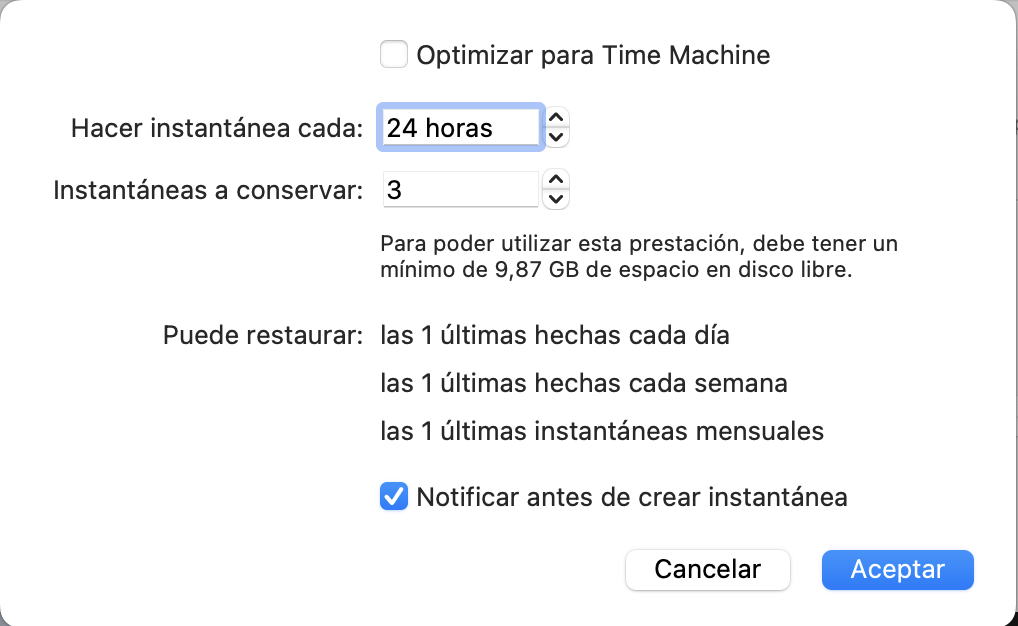
Task: Increase snapshot interval with up stepper arrow
Action: tap(558, 117)
